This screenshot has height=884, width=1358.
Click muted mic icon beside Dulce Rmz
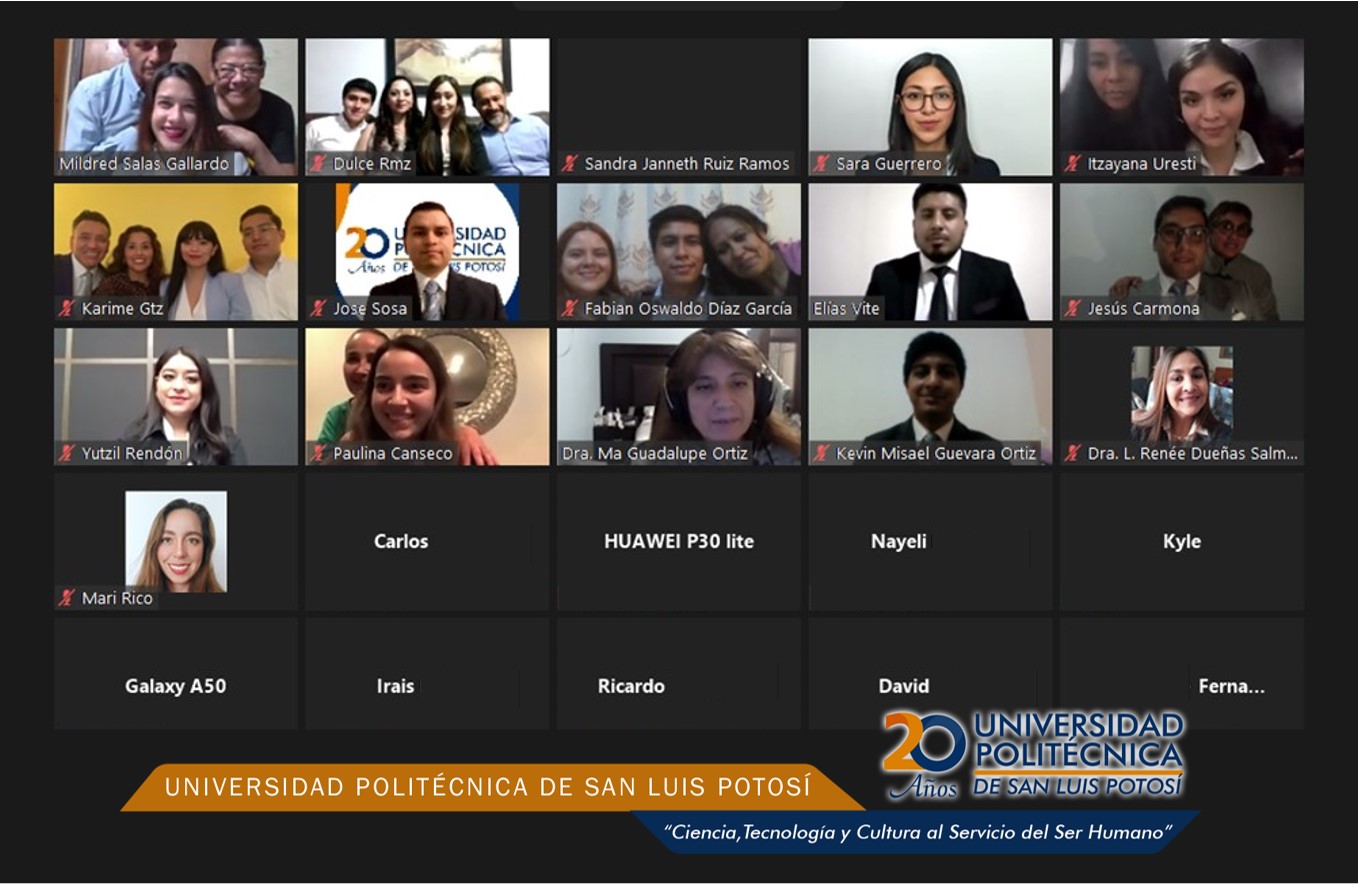(319, 164)
